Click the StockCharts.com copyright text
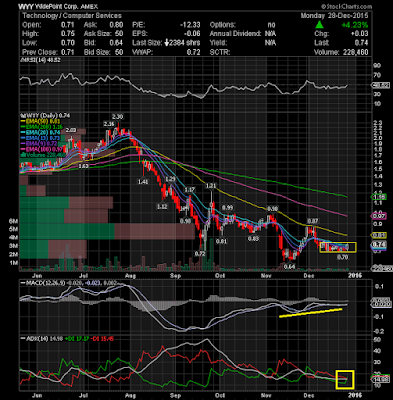Screen dimensions: 393x400 [346, 6]
